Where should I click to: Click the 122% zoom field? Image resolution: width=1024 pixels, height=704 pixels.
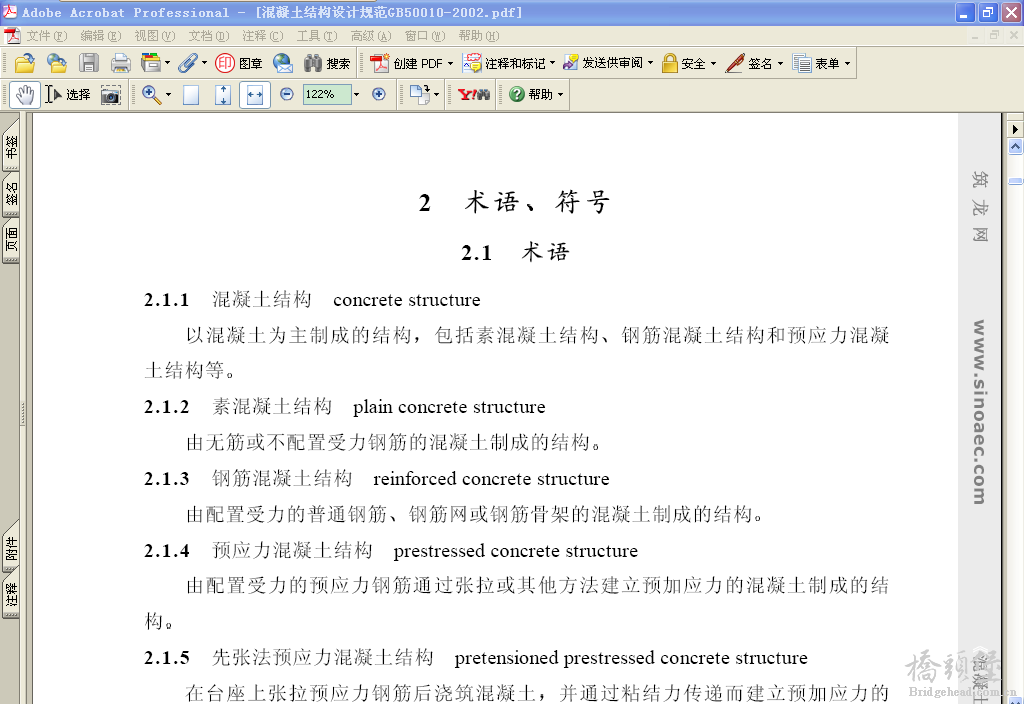click(x=327, y=95)
